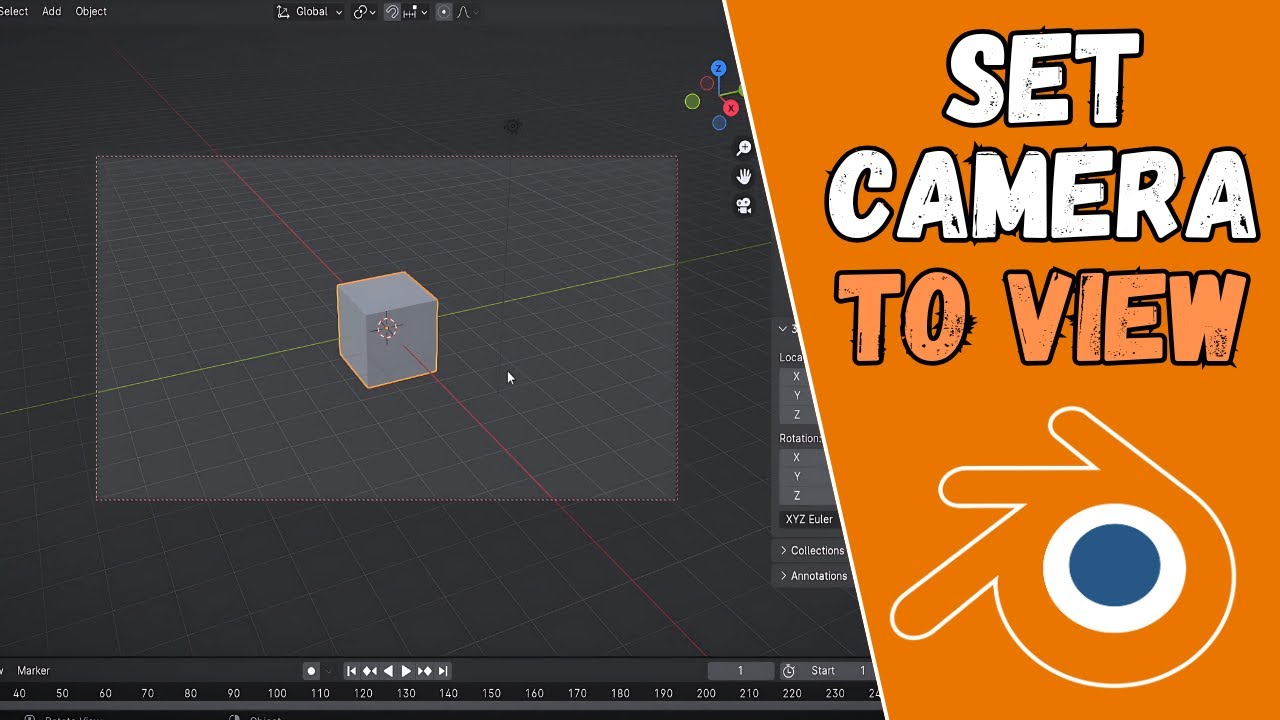Jump to next keyframe
The image size is (1280, 720).
[x=424, y=671]
